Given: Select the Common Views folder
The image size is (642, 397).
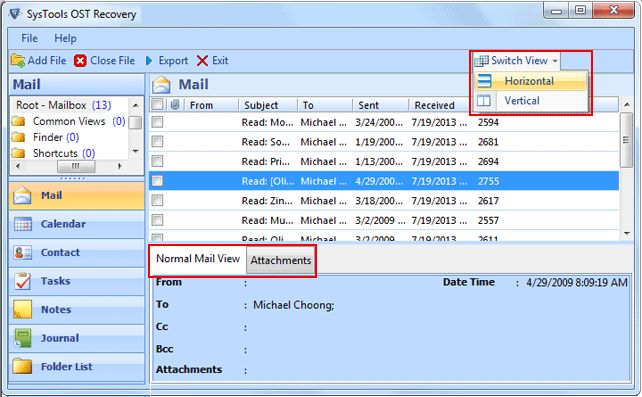Looking at the screenshot, I should (x=69, y=122).
